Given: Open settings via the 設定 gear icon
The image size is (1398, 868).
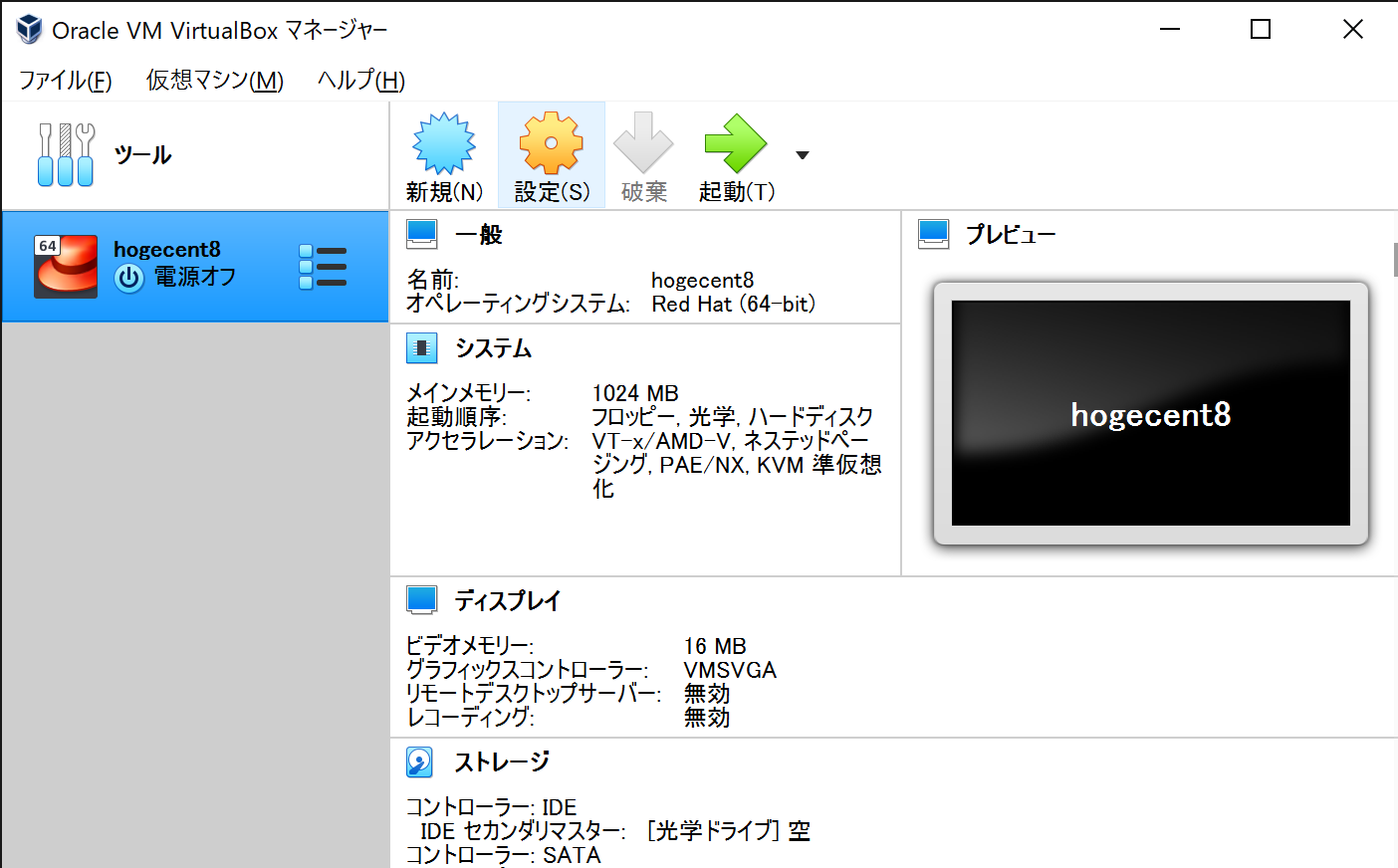Looking at the screenshot, I should (x=551, y=144).
